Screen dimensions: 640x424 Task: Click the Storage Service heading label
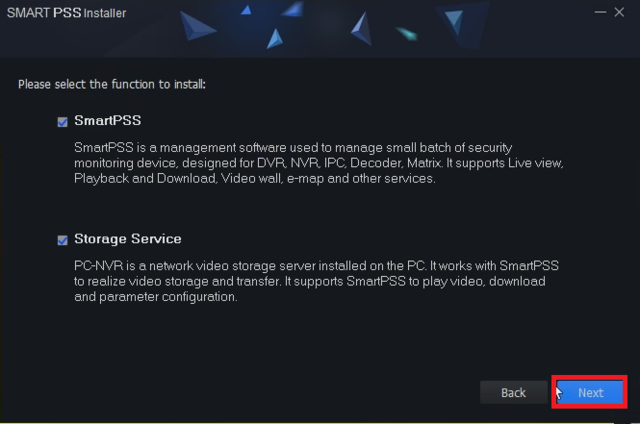coord(127,240)
